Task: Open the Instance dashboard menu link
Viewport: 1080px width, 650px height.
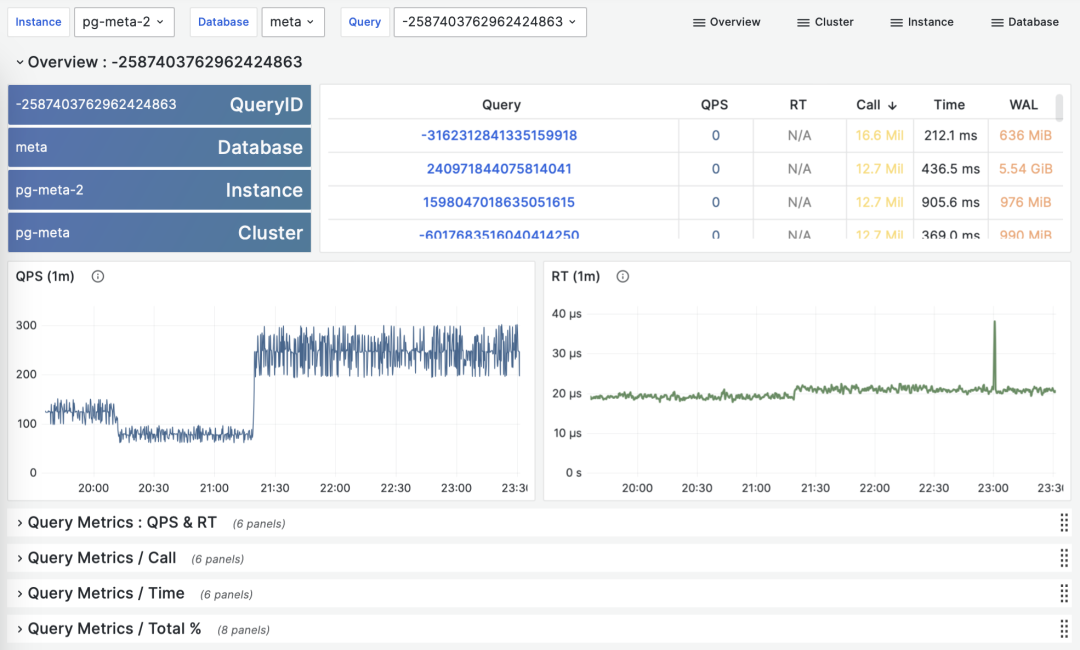Action: click(x=921, y=22)
